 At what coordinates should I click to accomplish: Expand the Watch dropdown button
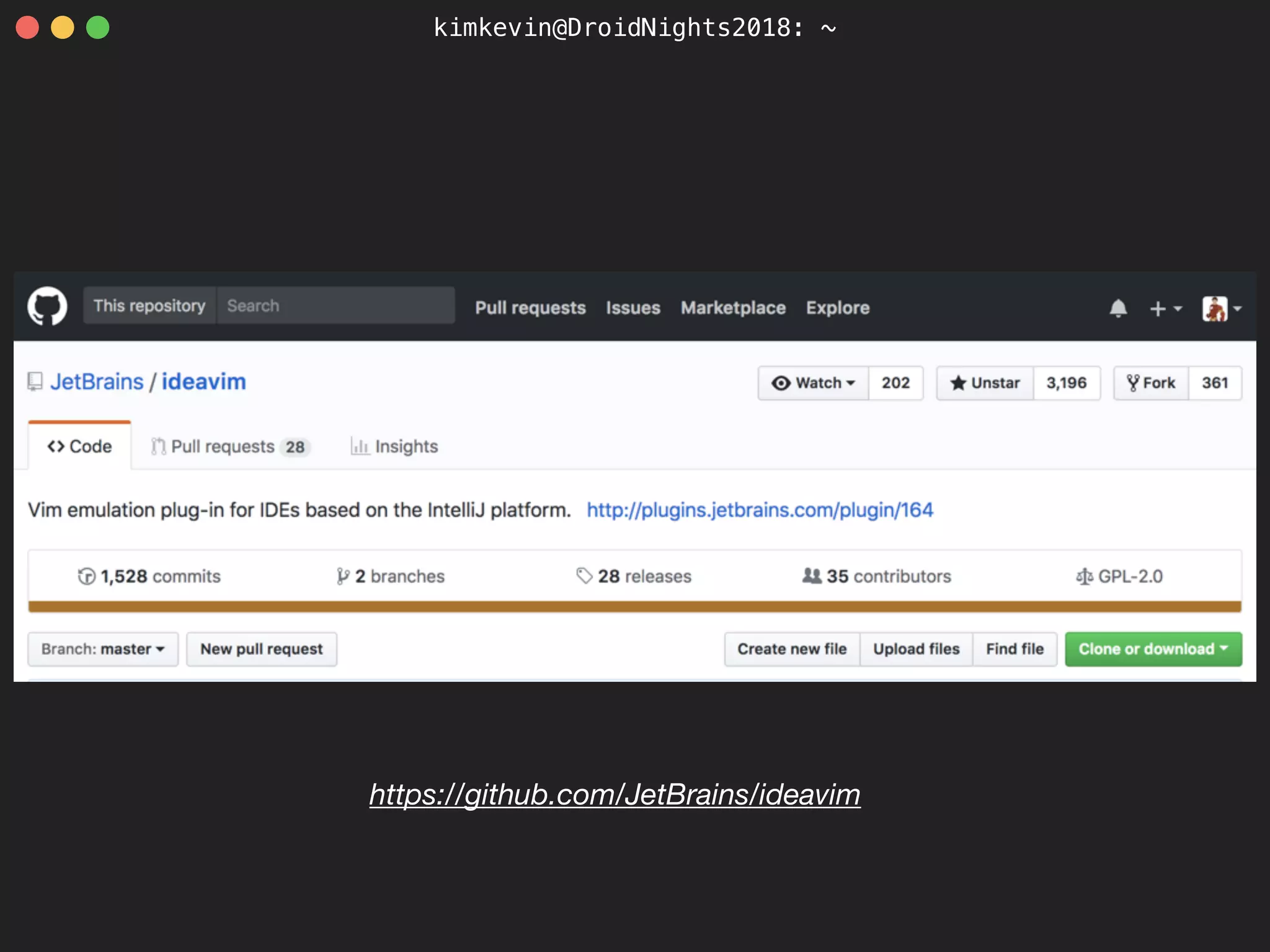click(813, 383)
